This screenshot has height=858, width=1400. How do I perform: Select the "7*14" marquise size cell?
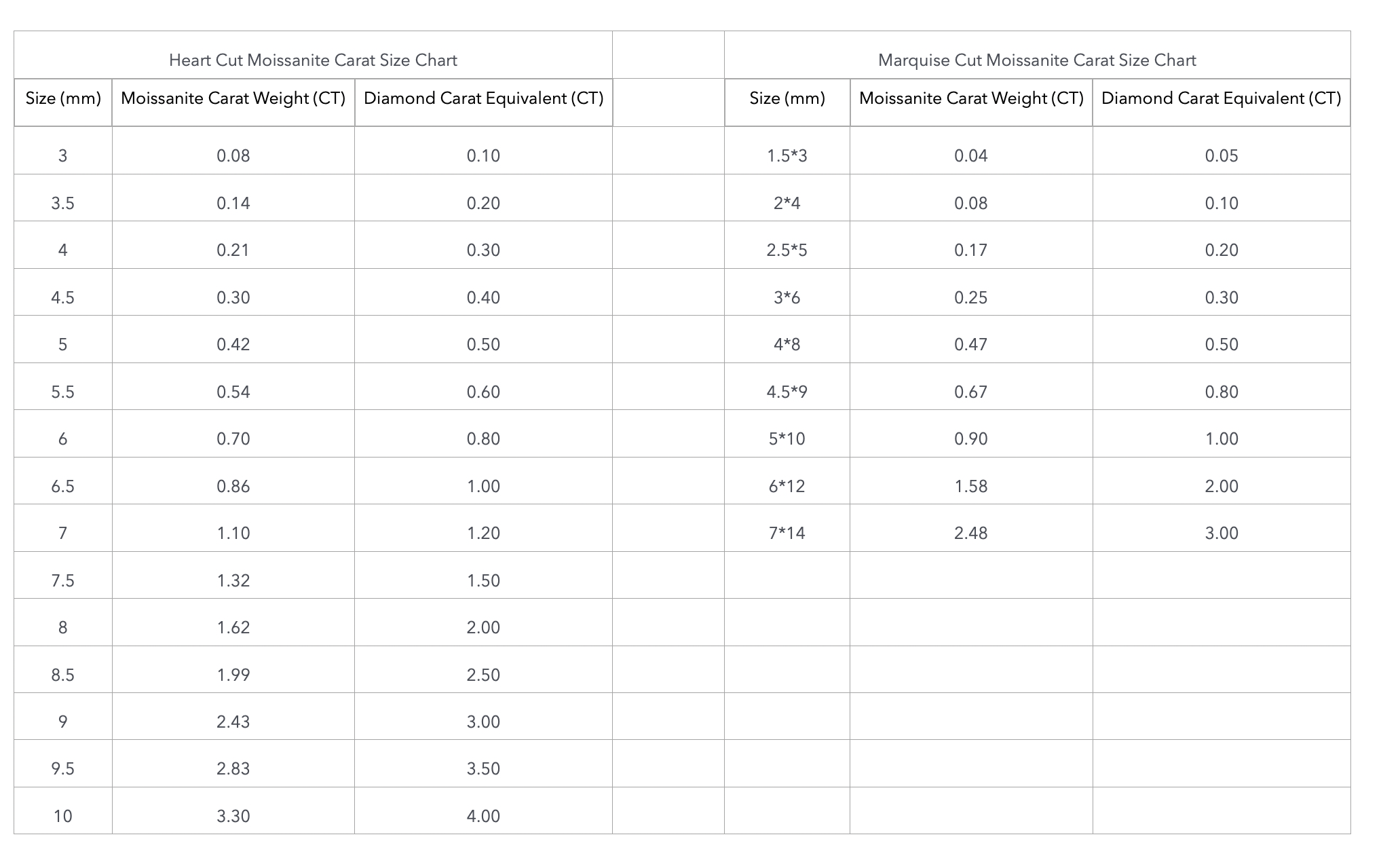[x=787, y=533]
